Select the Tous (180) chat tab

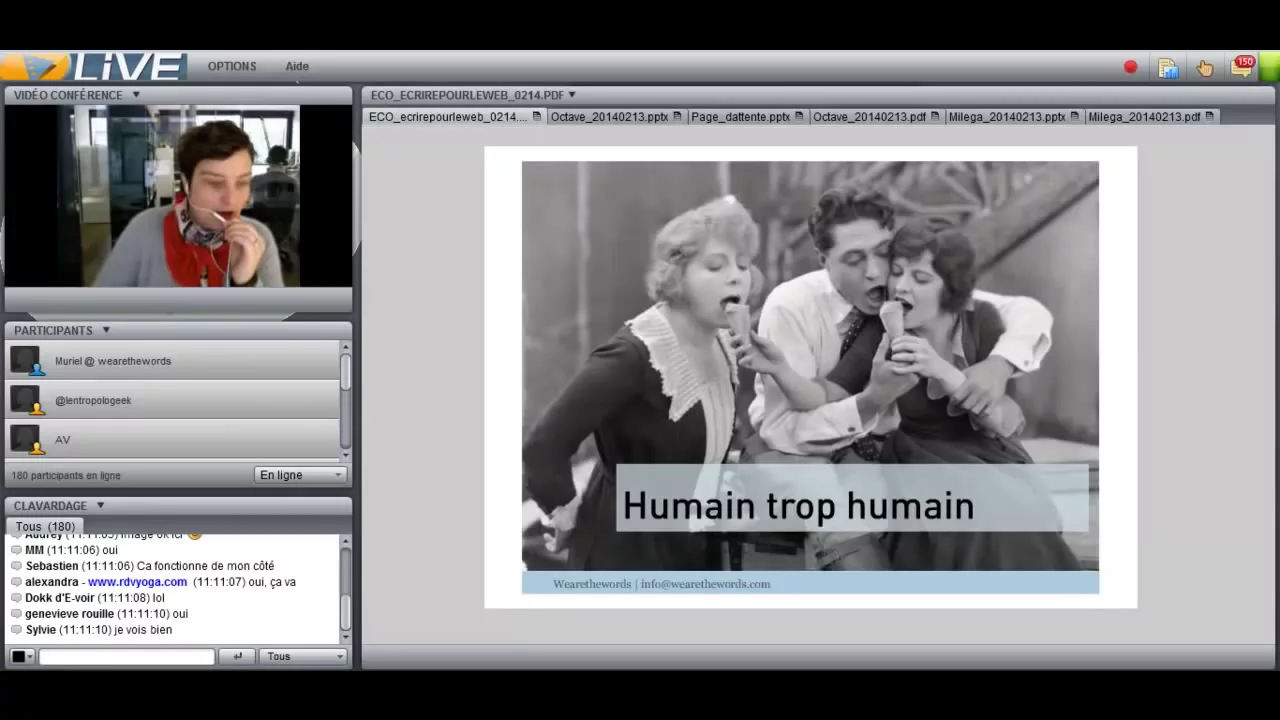[45, 527]
